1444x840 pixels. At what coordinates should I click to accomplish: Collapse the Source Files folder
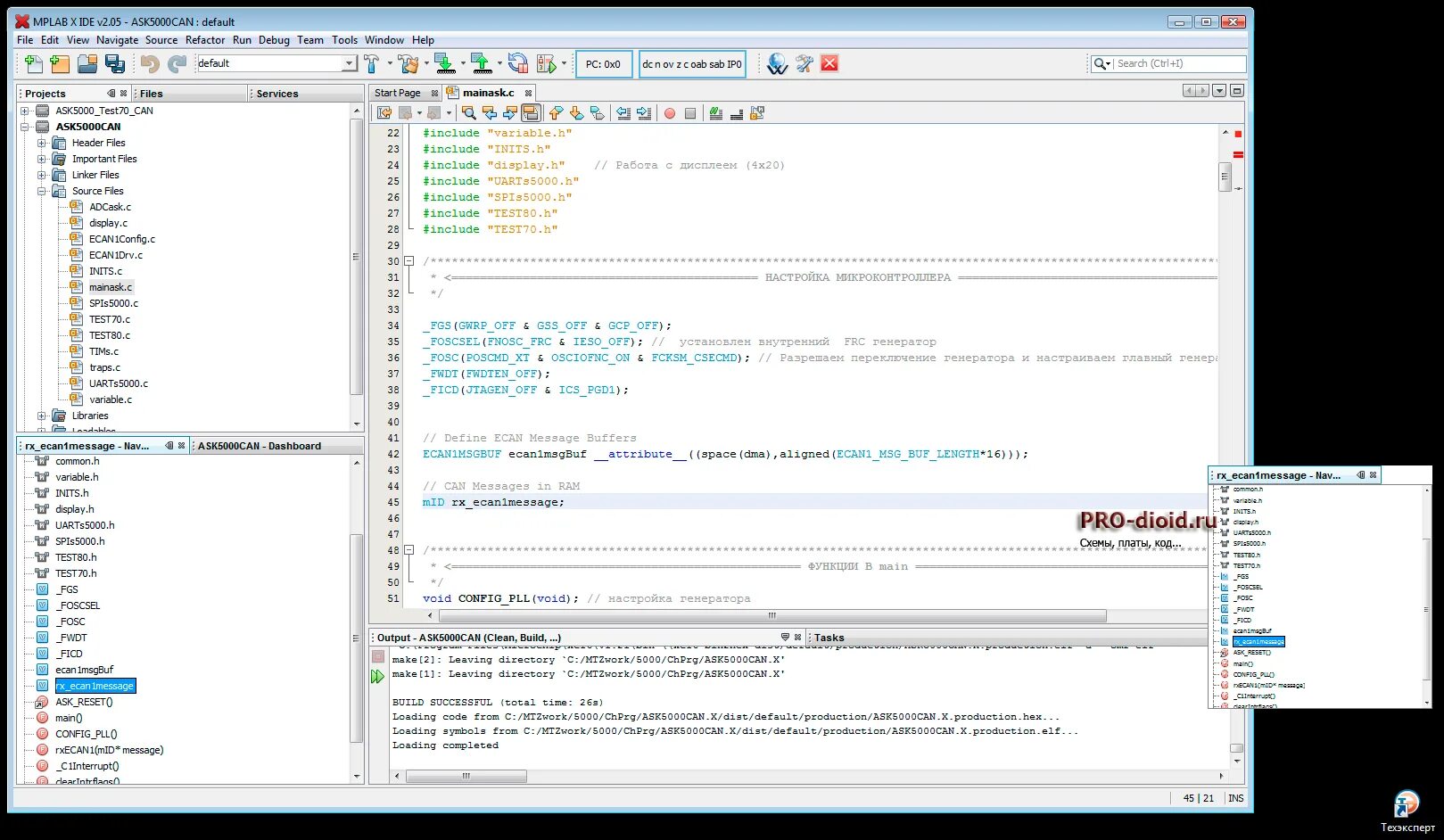pos(41,191)
